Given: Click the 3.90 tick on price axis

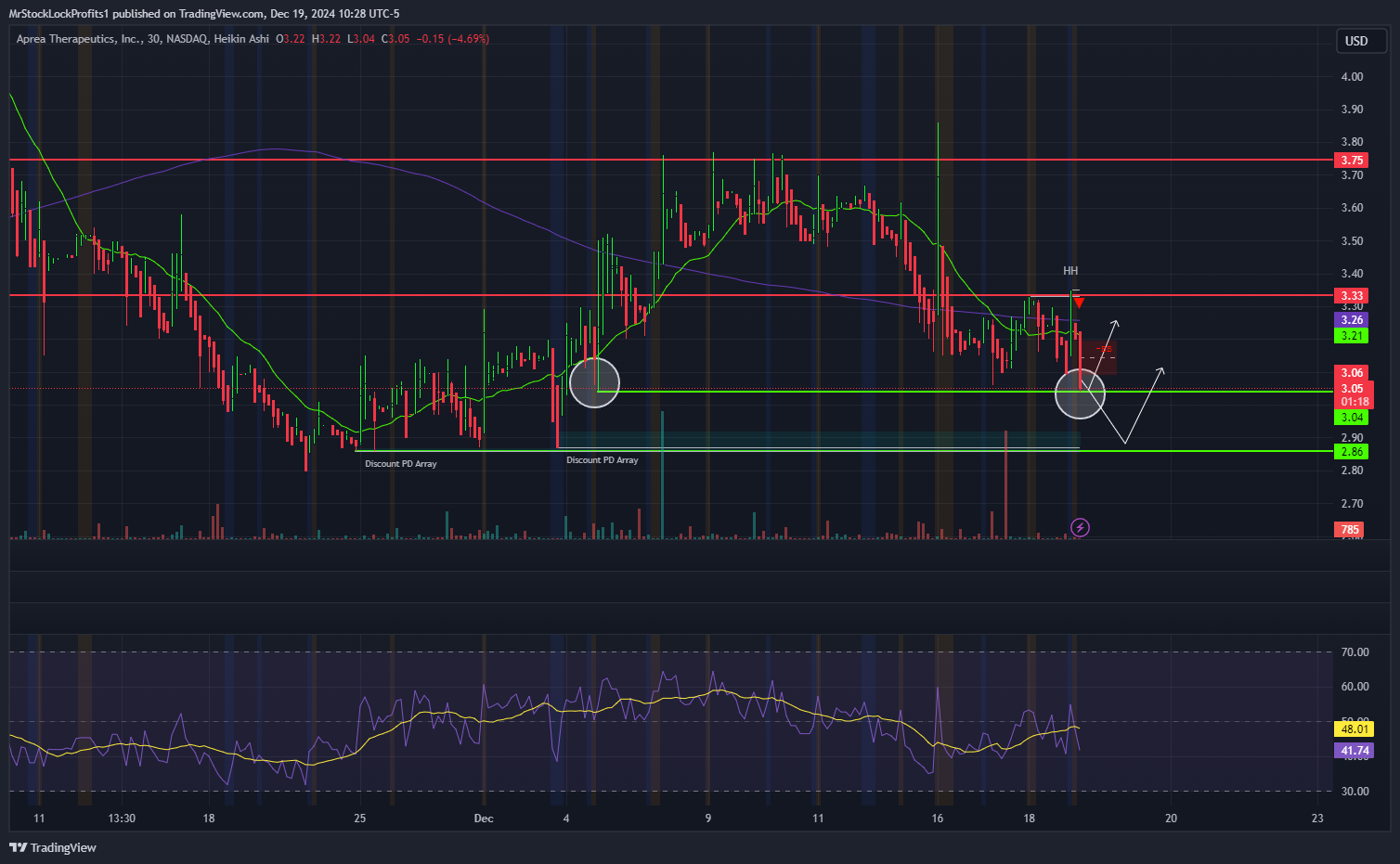Looking at the screenshot, I should point(1353,110).
